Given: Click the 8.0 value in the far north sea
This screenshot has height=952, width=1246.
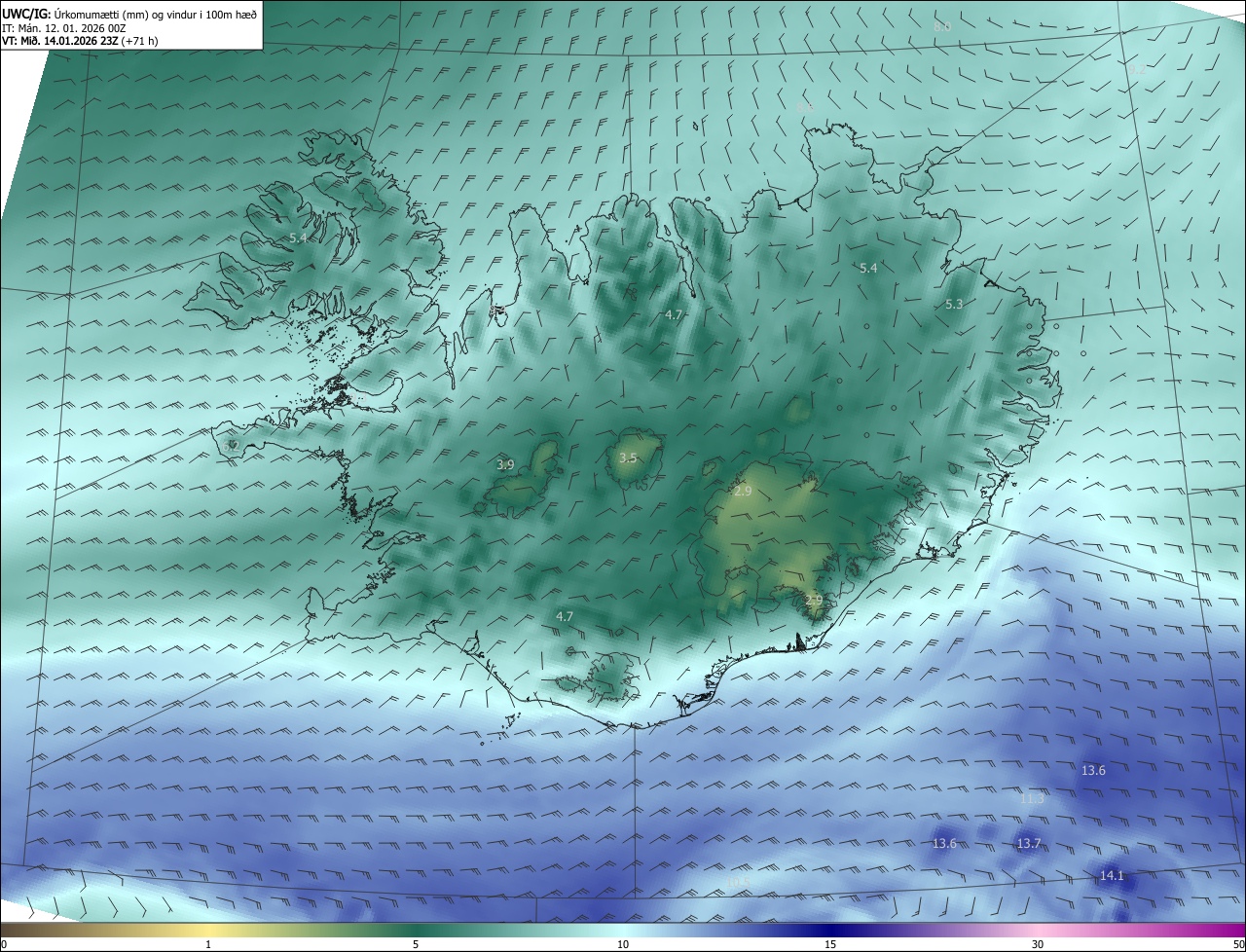Looking at the screenshot, I should tap(942, 26).
